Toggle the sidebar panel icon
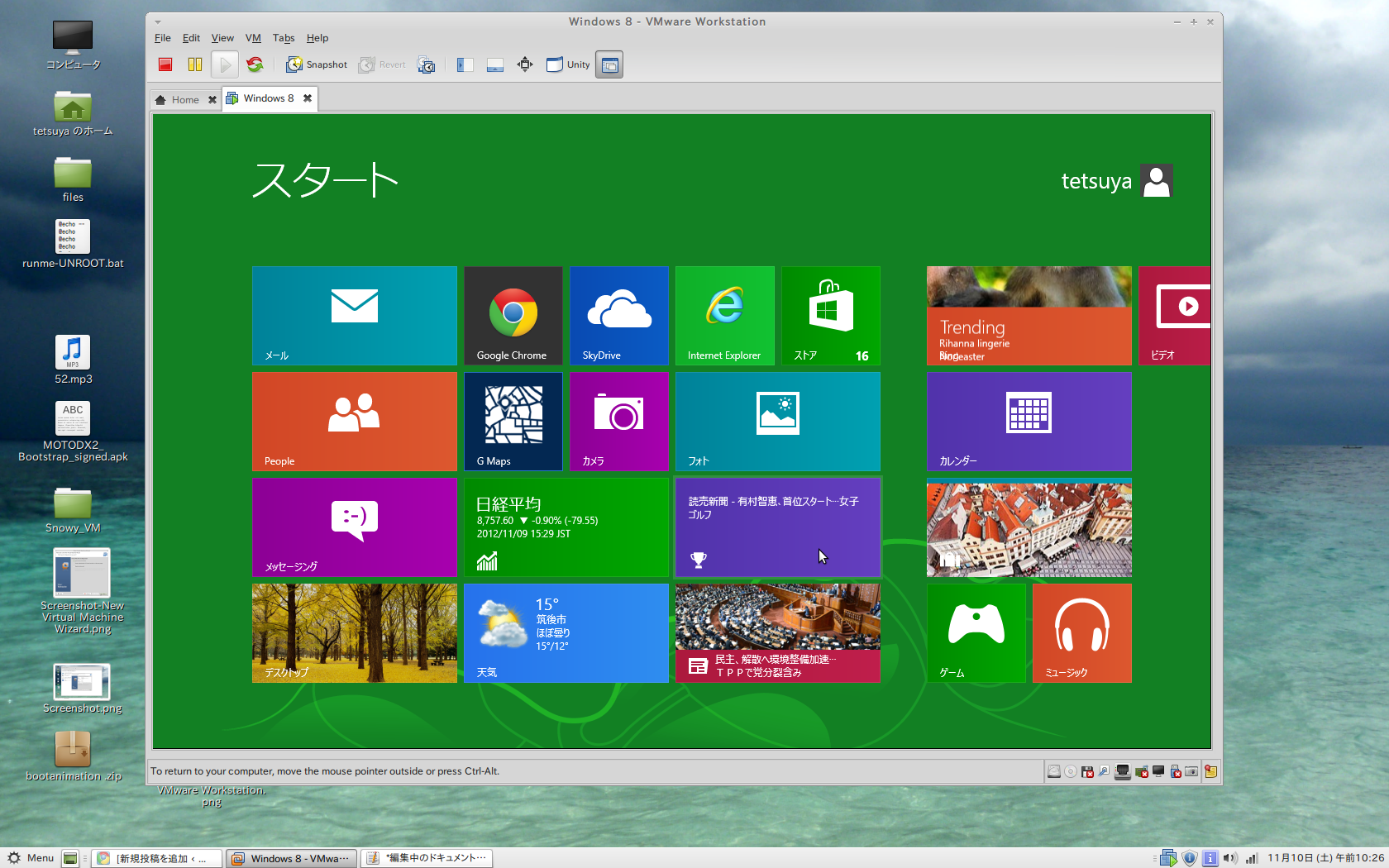 [465, 64]
